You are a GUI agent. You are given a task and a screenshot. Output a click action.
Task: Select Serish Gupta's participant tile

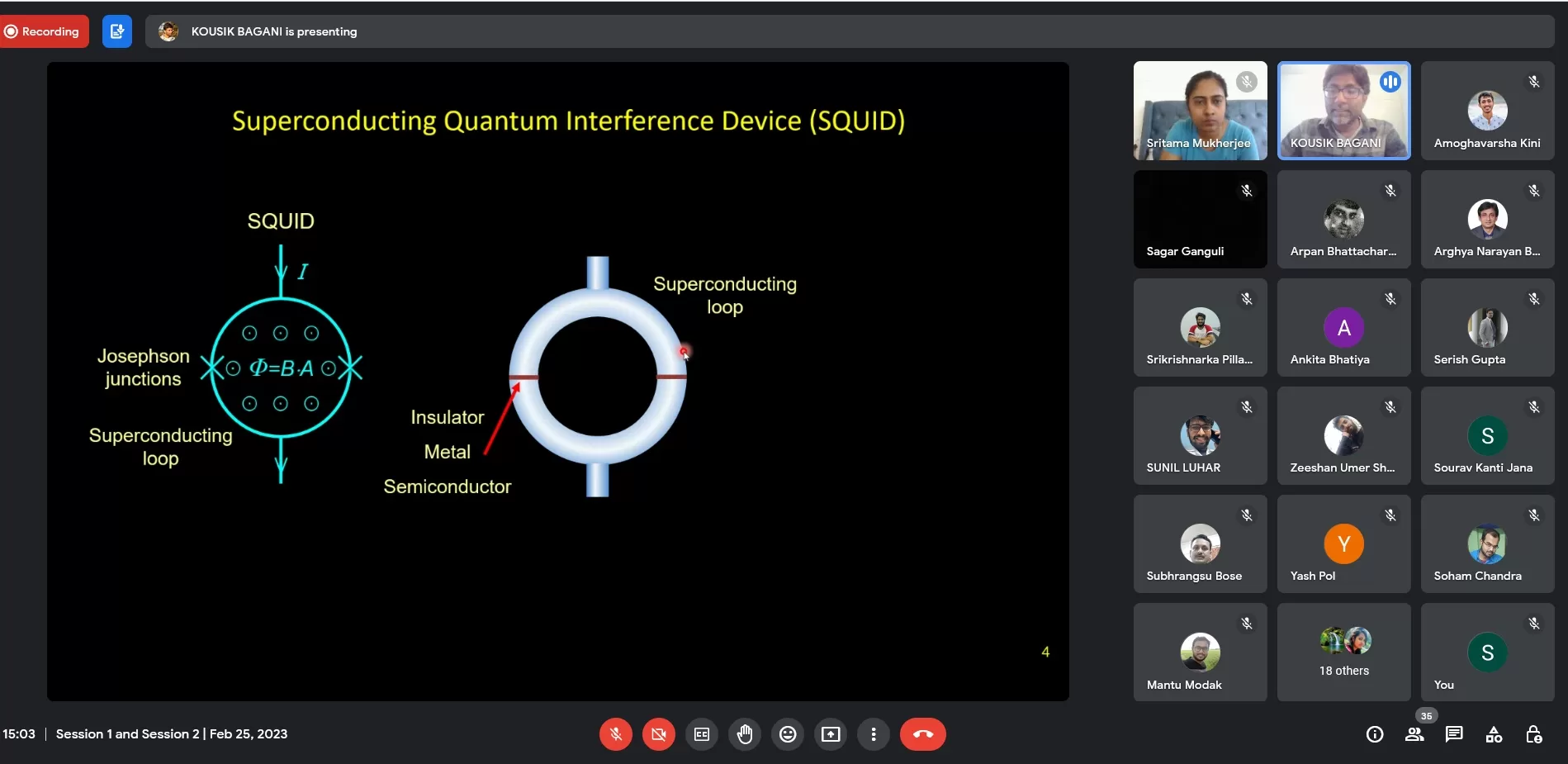point(1488,327)
